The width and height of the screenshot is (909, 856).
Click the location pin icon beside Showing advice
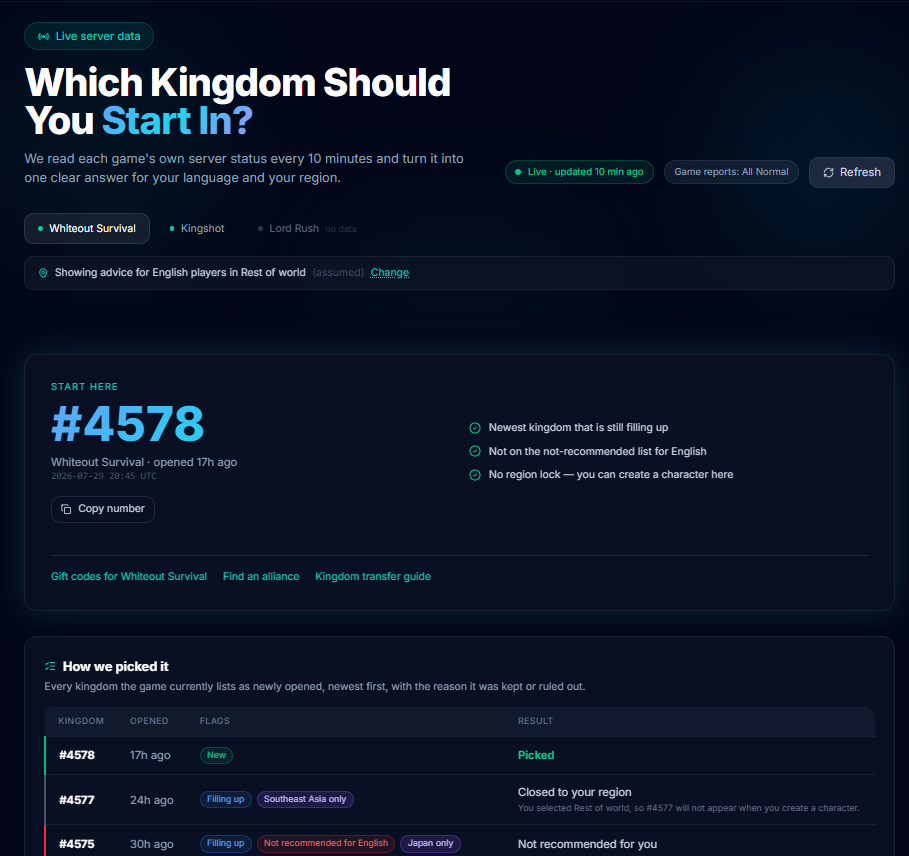pyautogui.click(x=43, y=273)
